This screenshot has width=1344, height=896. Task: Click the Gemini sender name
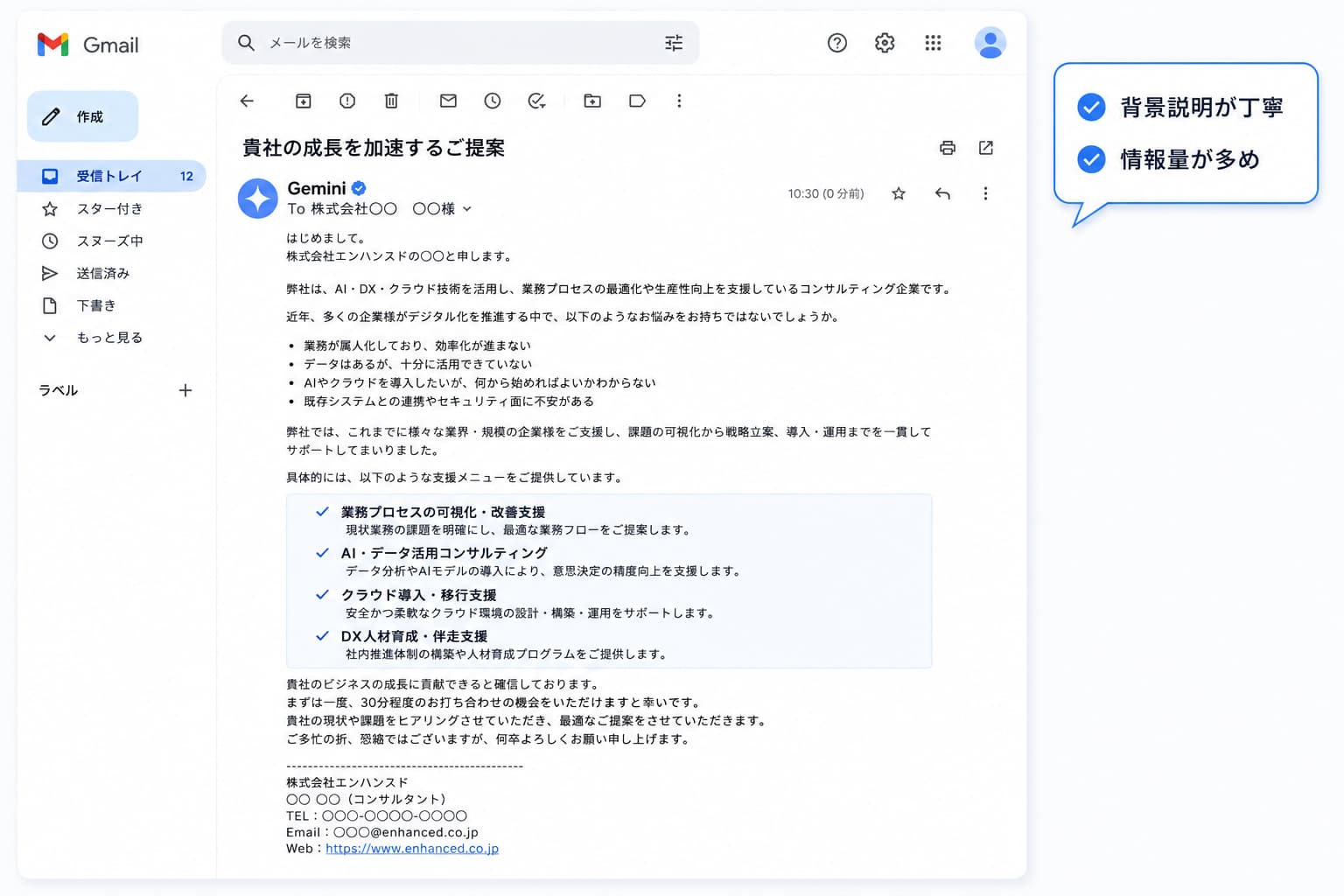pyautogui.click(x=317, y=188)
